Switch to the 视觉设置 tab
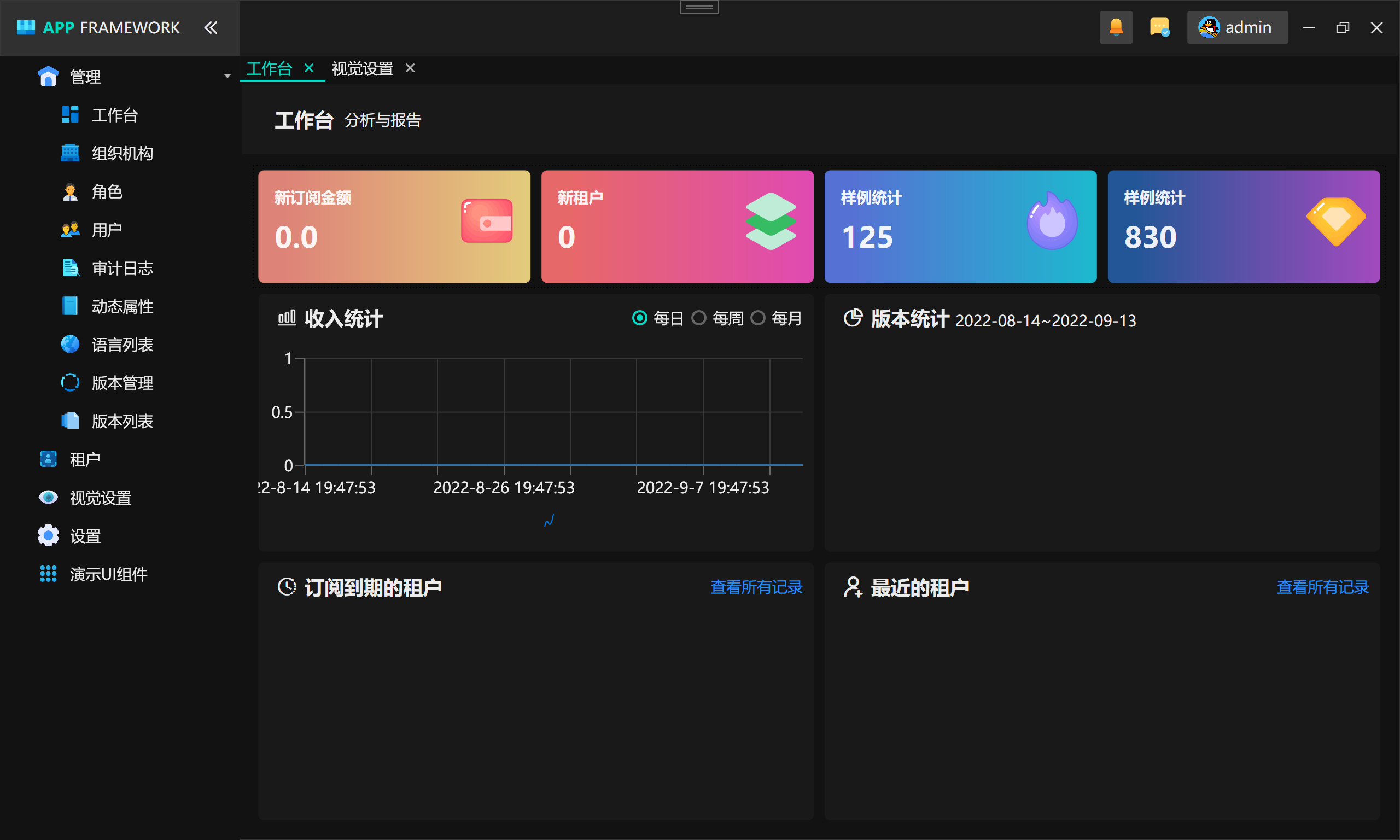1400x840 pixels. point(362,68)
